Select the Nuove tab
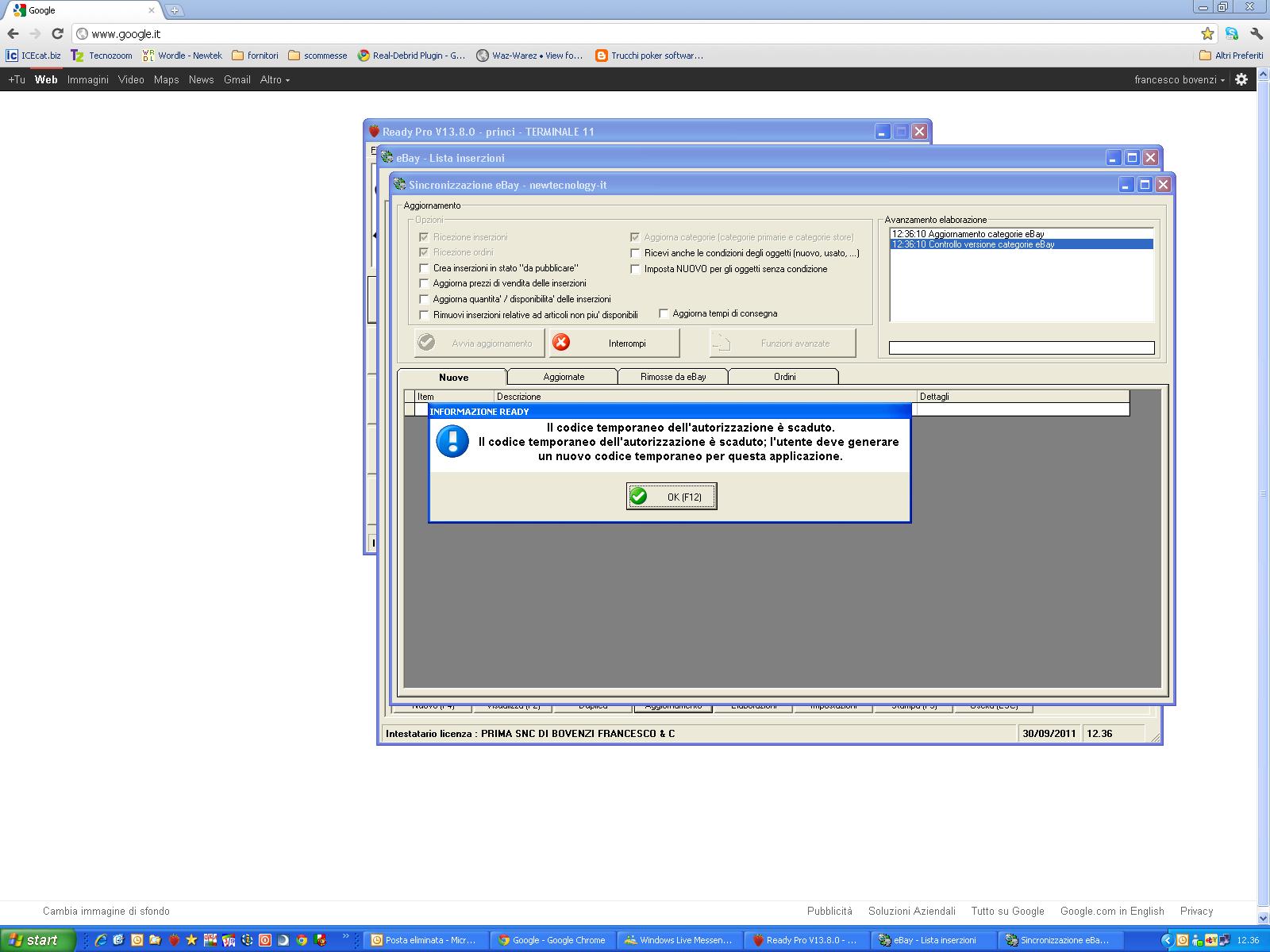 pyautogui.click(x=452, y=377)
